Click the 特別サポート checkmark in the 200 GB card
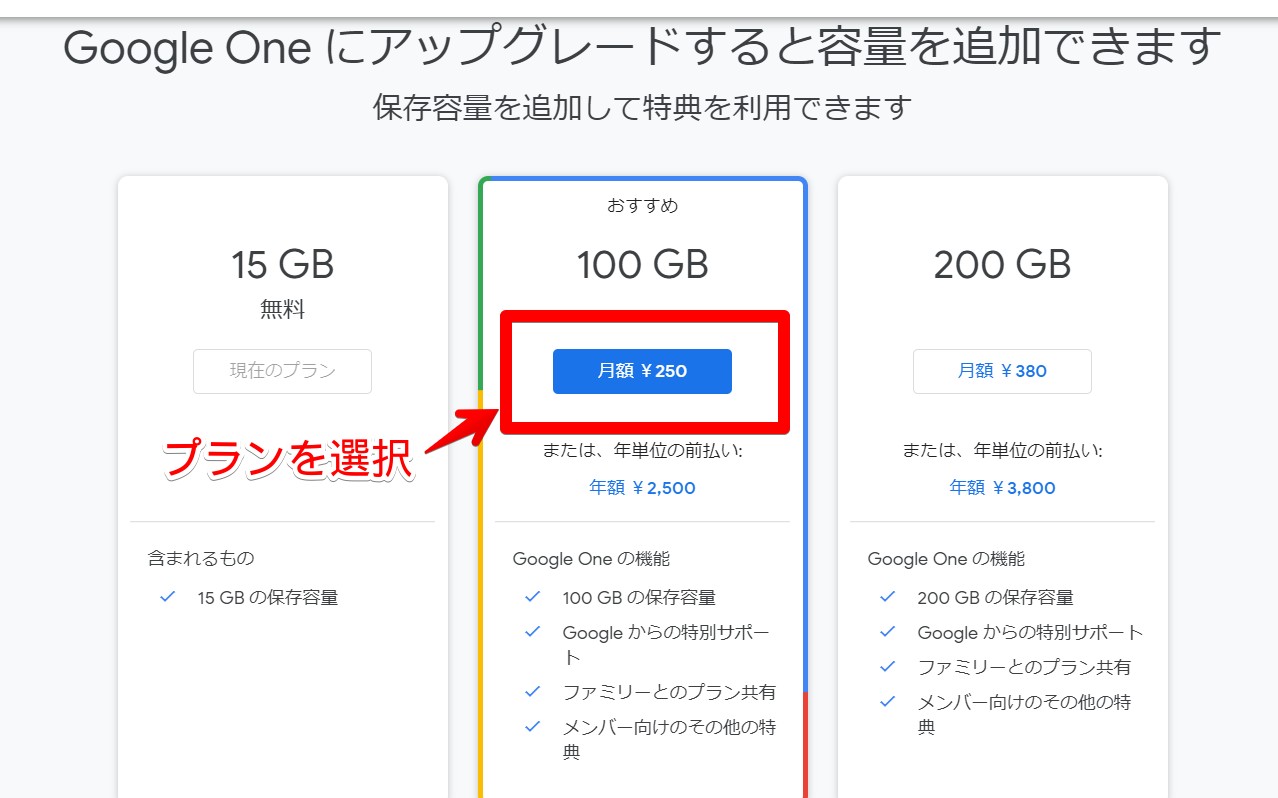The width and height of the screenshot is (1278, 798). [887, 632]
